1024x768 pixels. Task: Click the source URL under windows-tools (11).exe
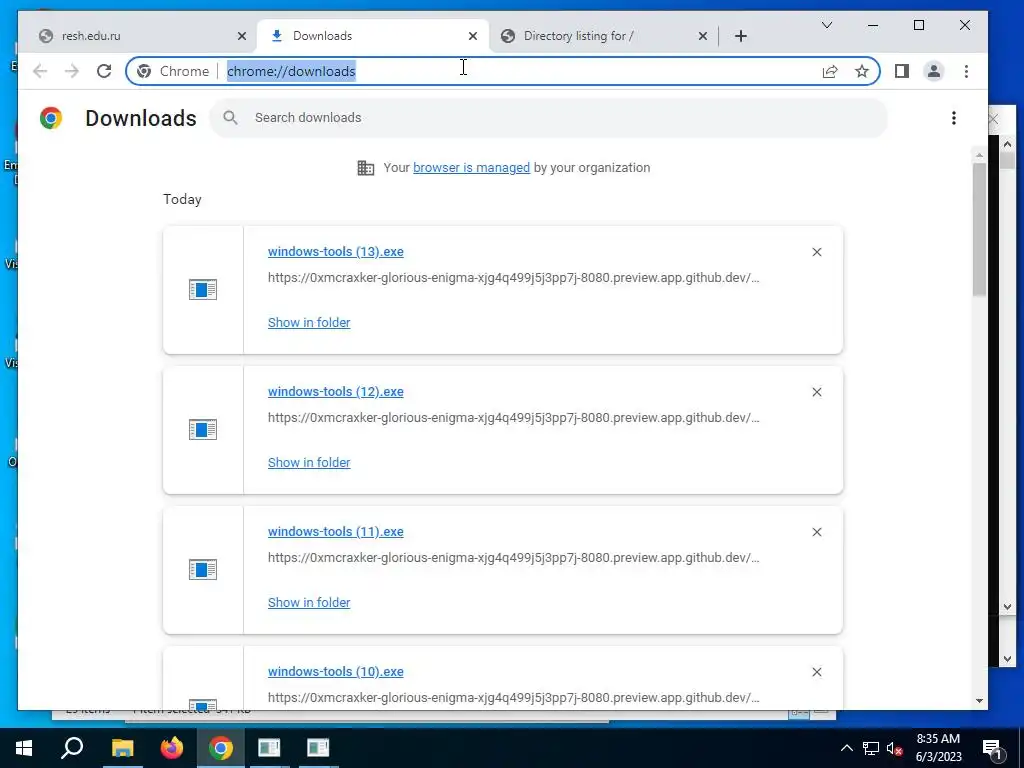513,558
